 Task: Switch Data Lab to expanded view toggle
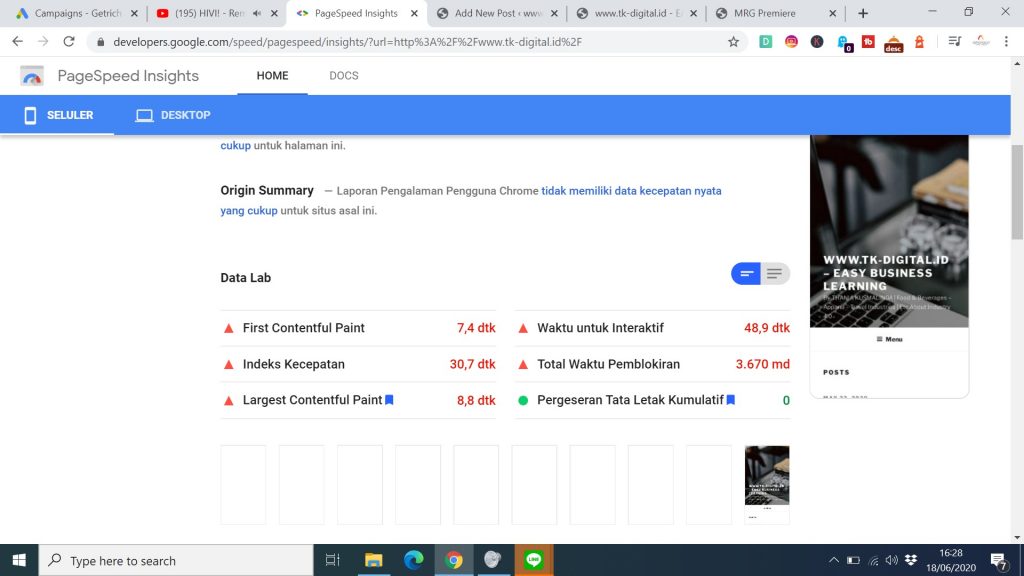pyautogui.click(x=775, y=274)
